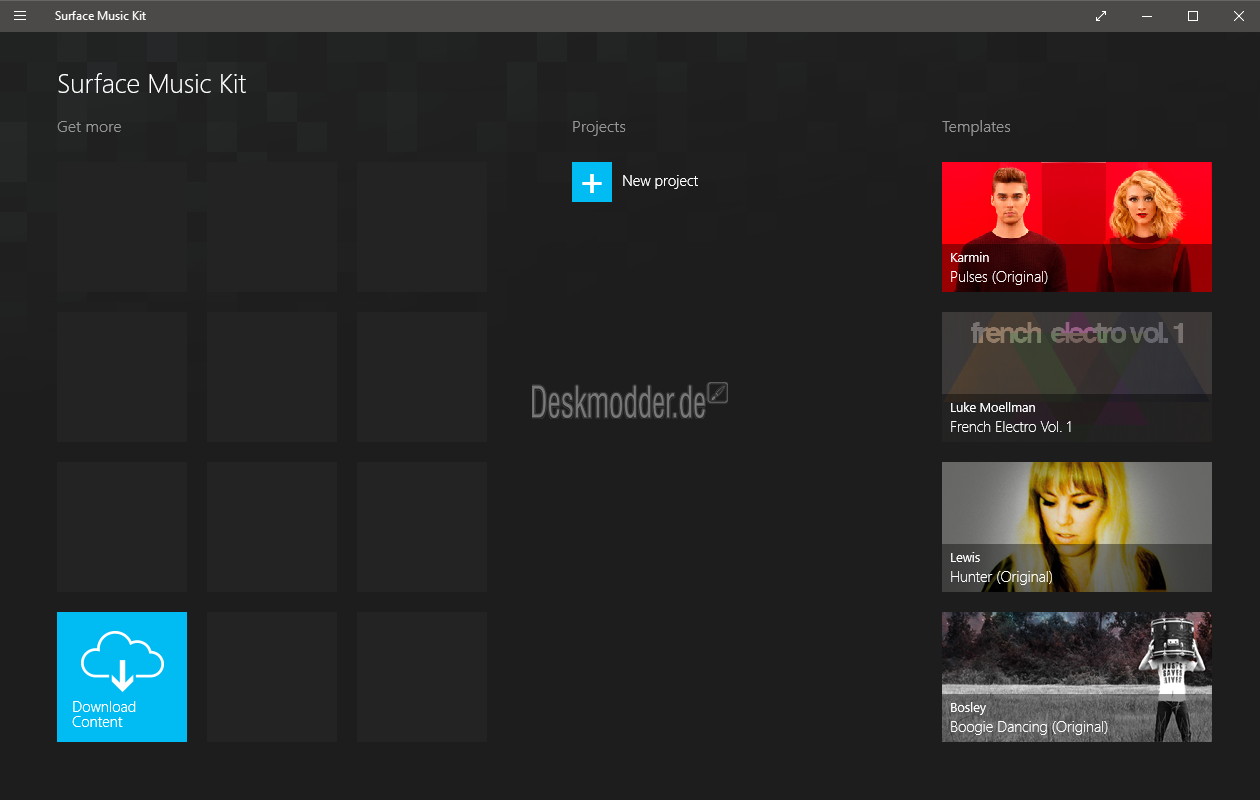Open the hamburger menu in title bar

[x=20, y=16]
